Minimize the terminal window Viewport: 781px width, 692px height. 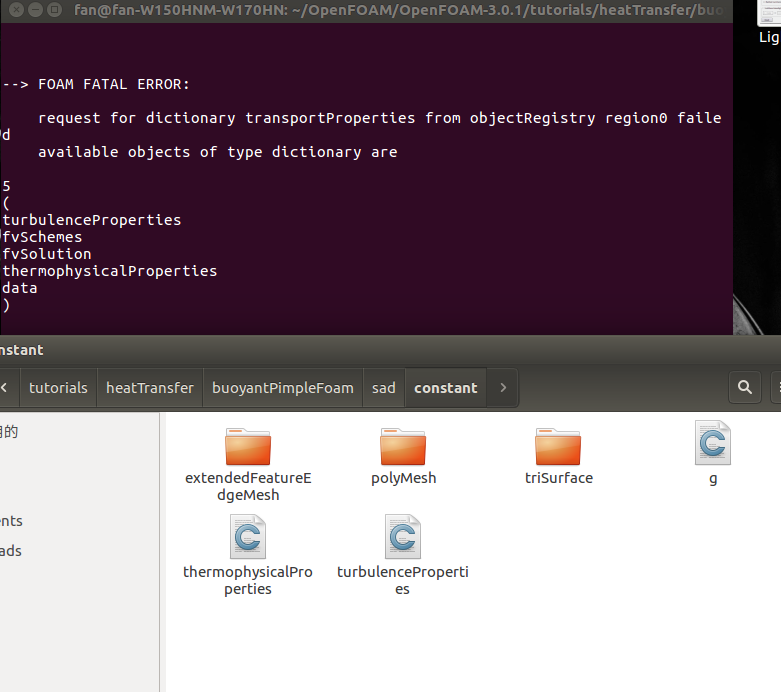pos(35,9)
